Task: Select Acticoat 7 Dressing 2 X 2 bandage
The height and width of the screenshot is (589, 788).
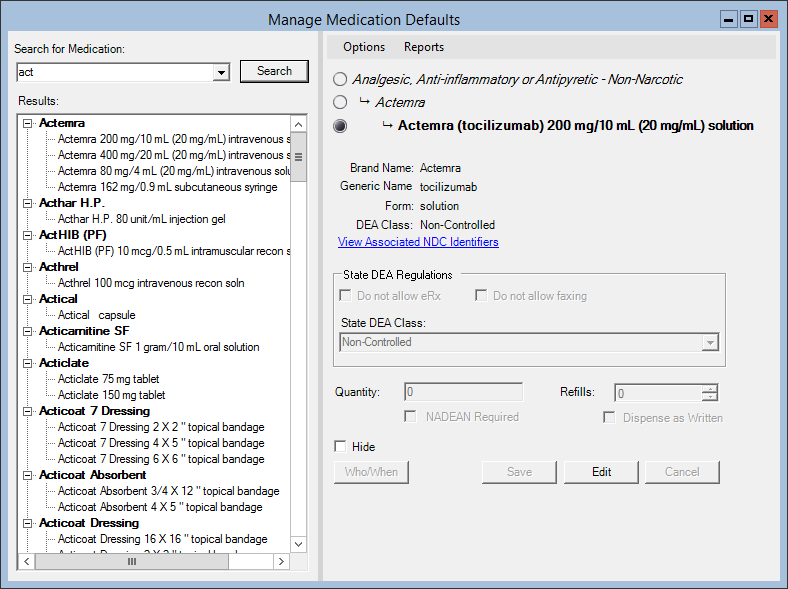Action: [161, 427]
